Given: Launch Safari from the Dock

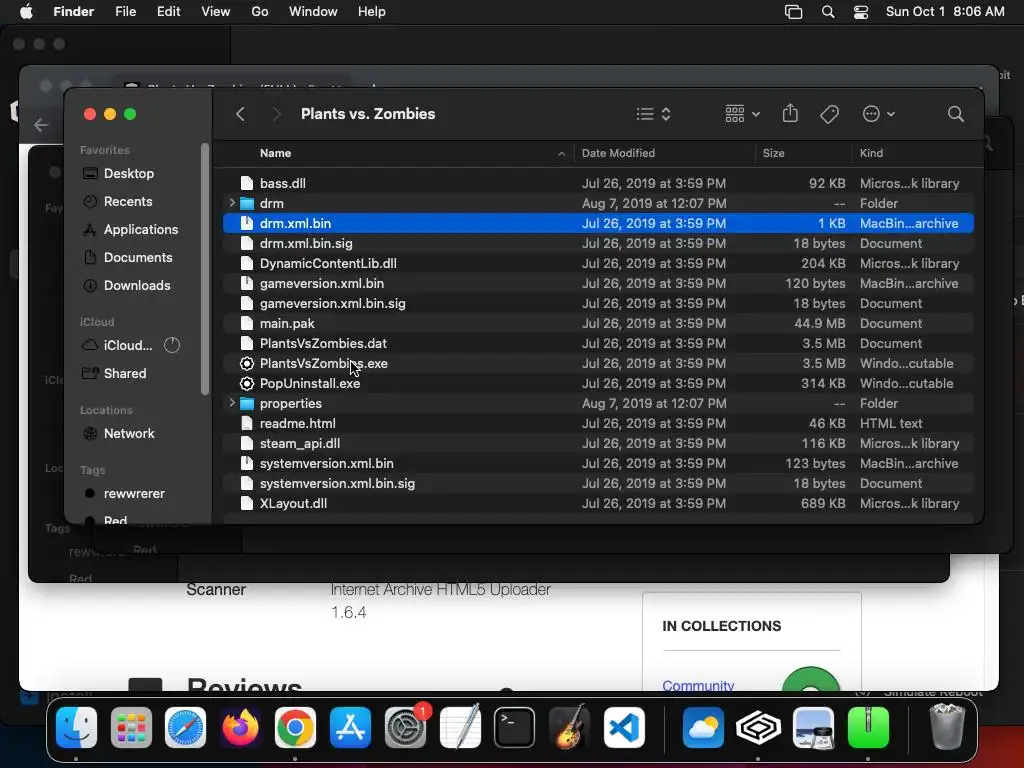Looking at the screenshot, I should coord(185,728).
